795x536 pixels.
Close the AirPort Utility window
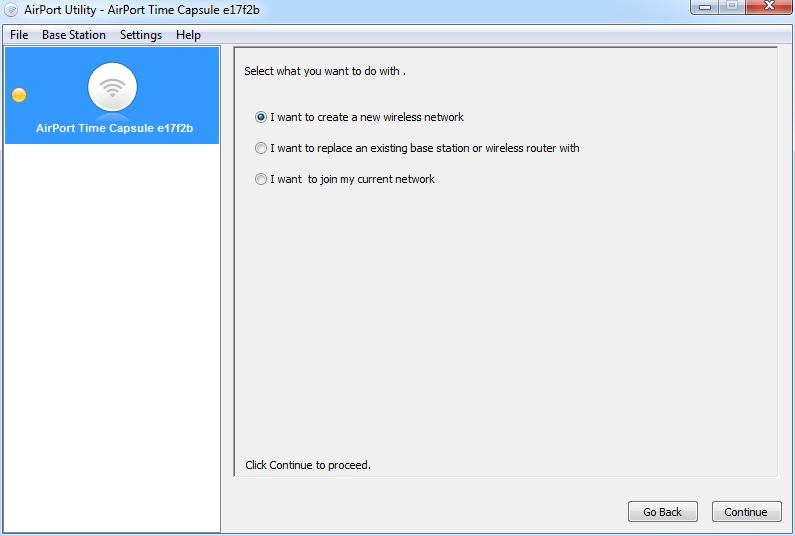pyautogui.click(x=769, y=6)
